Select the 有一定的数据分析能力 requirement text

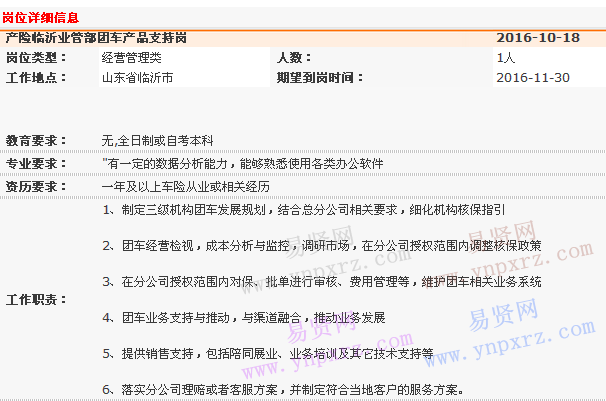point(243,164)
